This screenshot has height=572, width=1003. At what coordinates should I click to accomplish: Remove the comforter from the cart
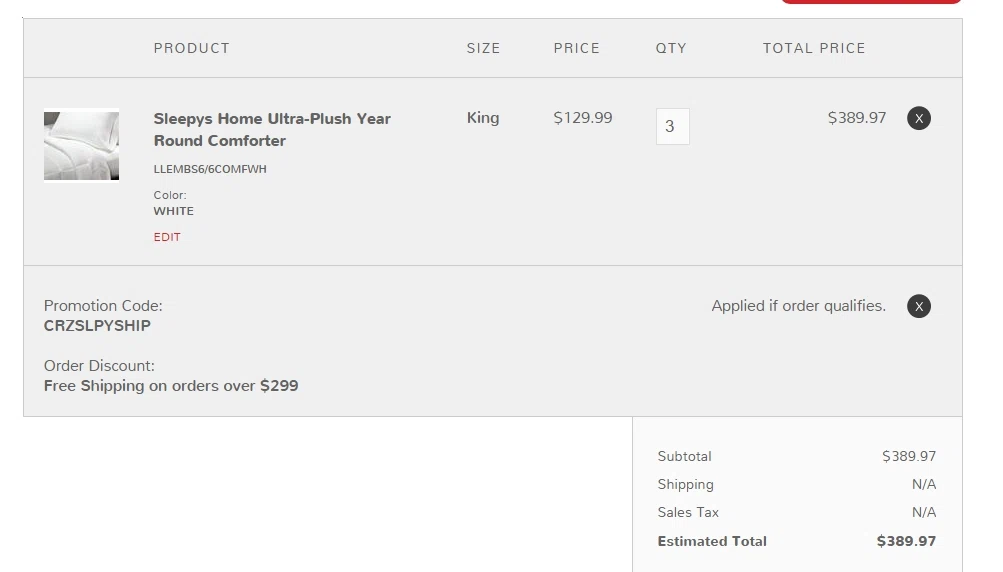coord(919,118)
